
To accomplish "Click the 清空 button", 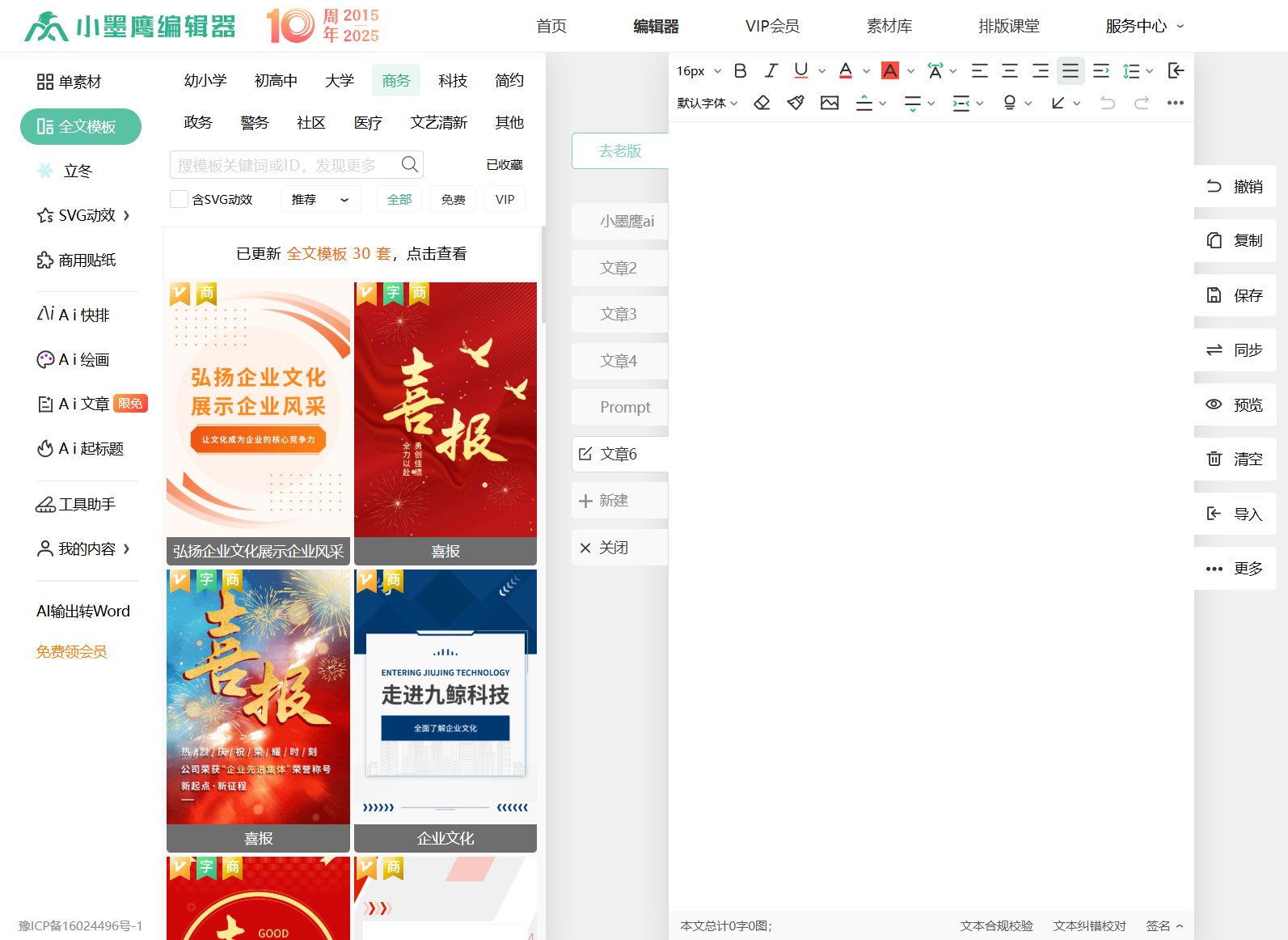I will point(1235,459).
